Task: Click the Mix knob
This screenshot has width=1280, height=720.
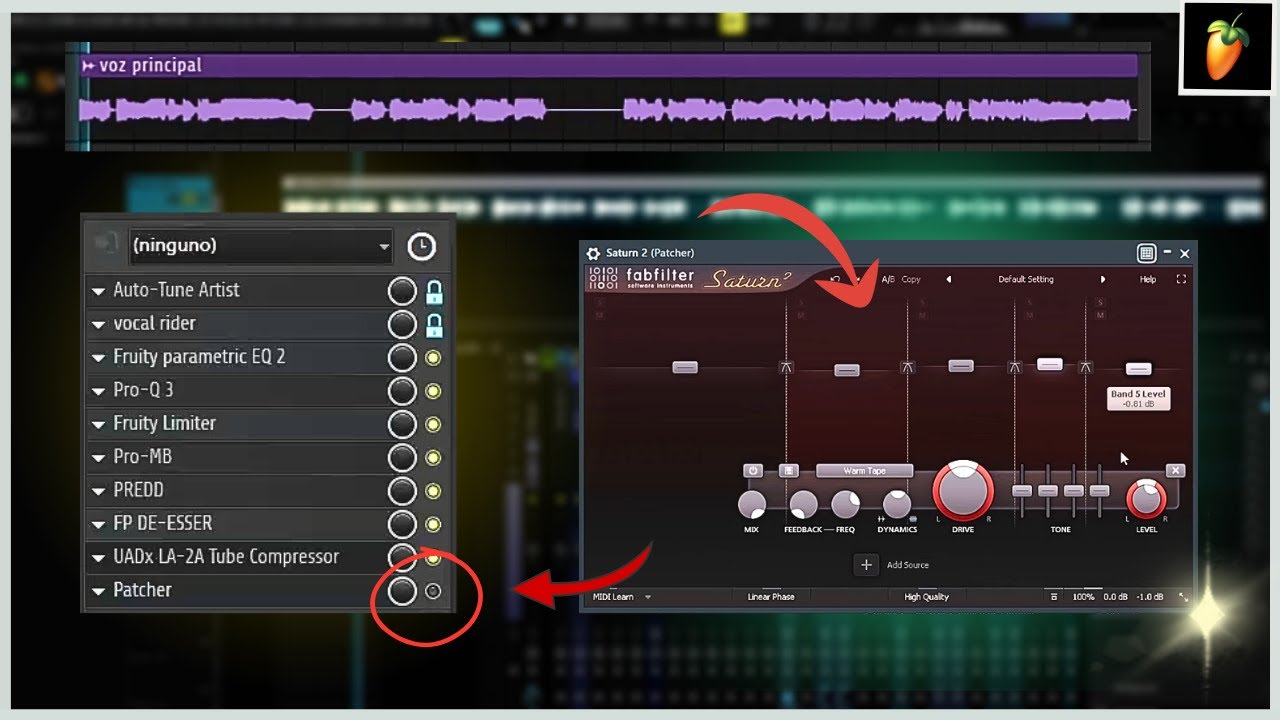Action: pyautogui.click(x=751, y=504)
